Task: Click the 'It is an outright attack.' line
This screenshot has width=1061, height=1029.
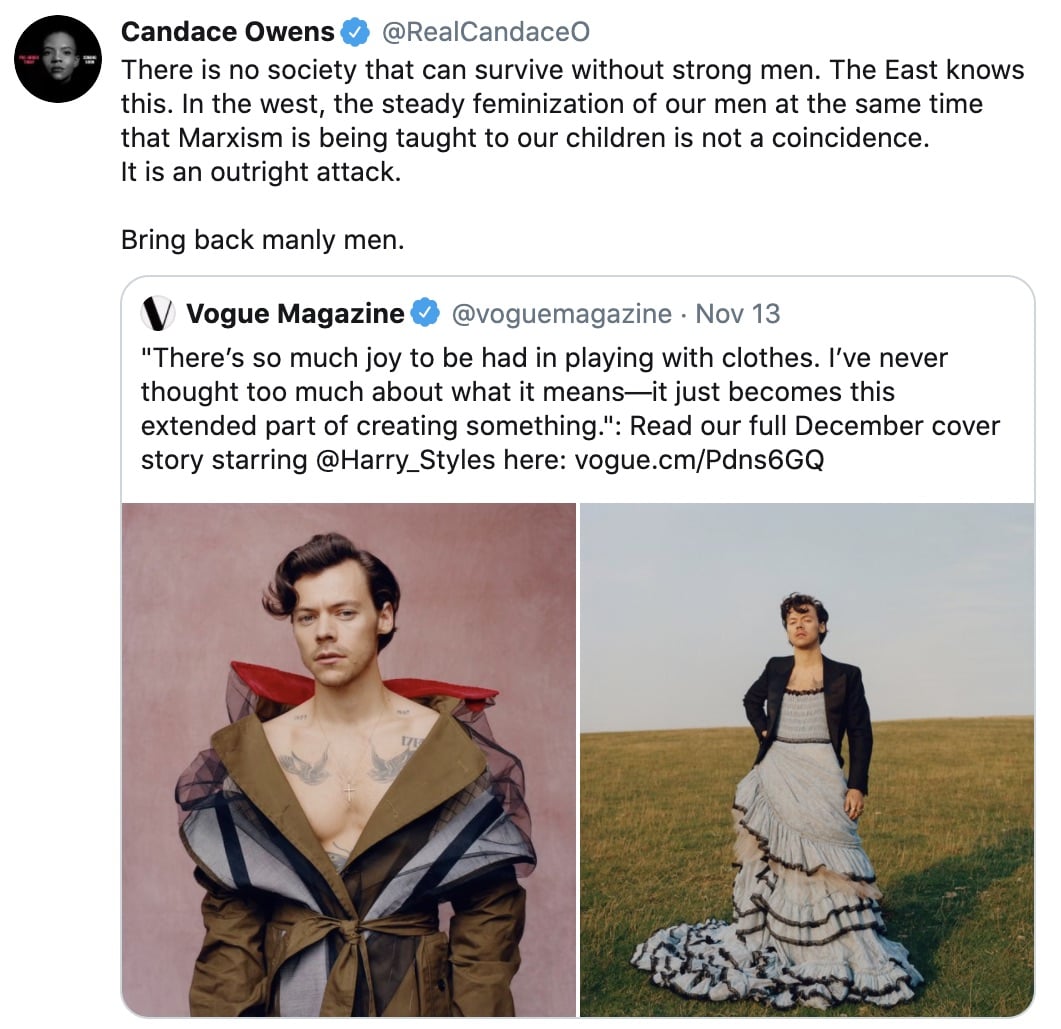Action: [x=261, y=172]
